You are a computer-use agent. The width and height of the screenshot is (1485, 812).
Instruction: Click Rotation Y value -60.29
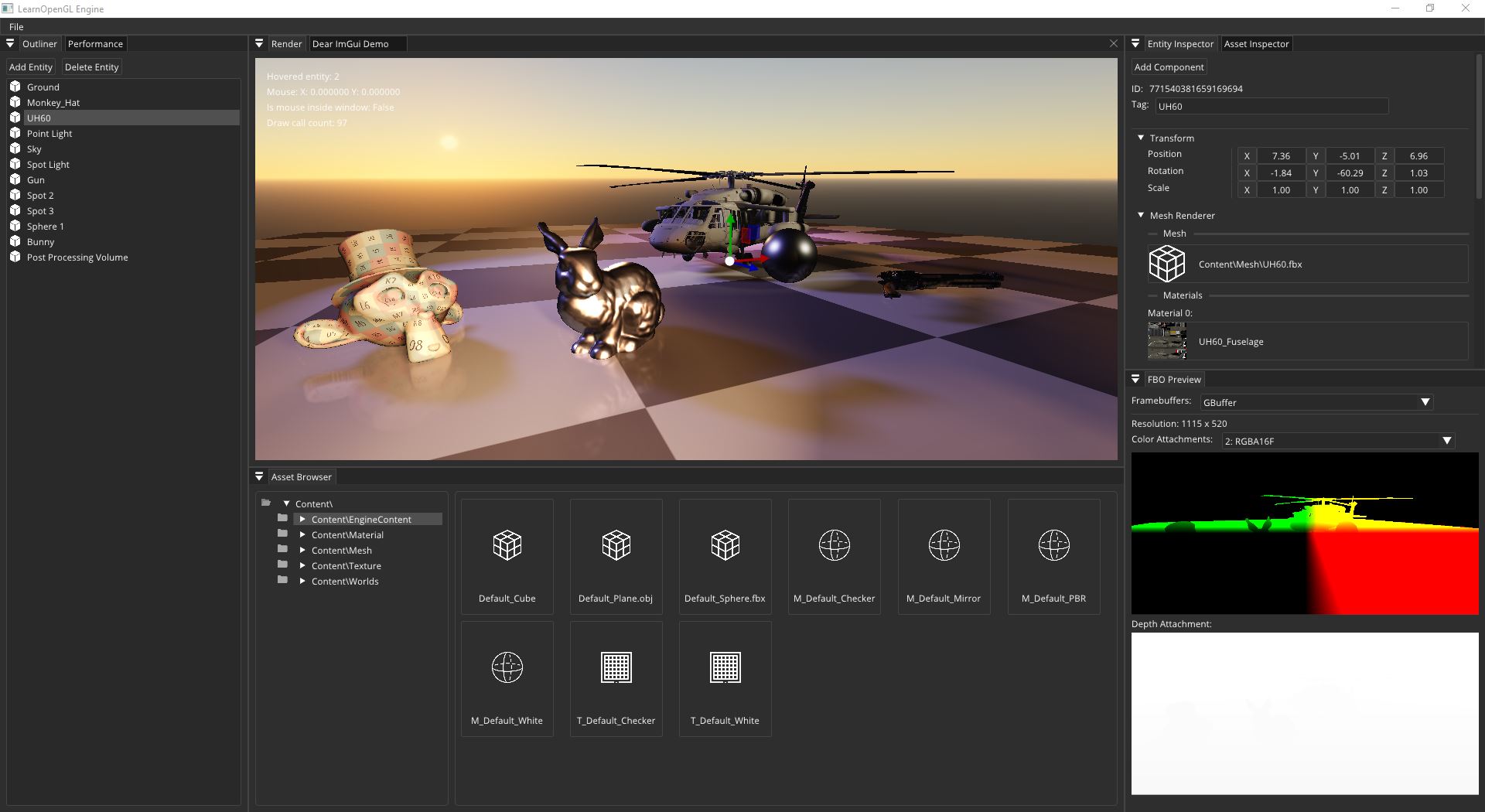click(x=1350, y=173)
